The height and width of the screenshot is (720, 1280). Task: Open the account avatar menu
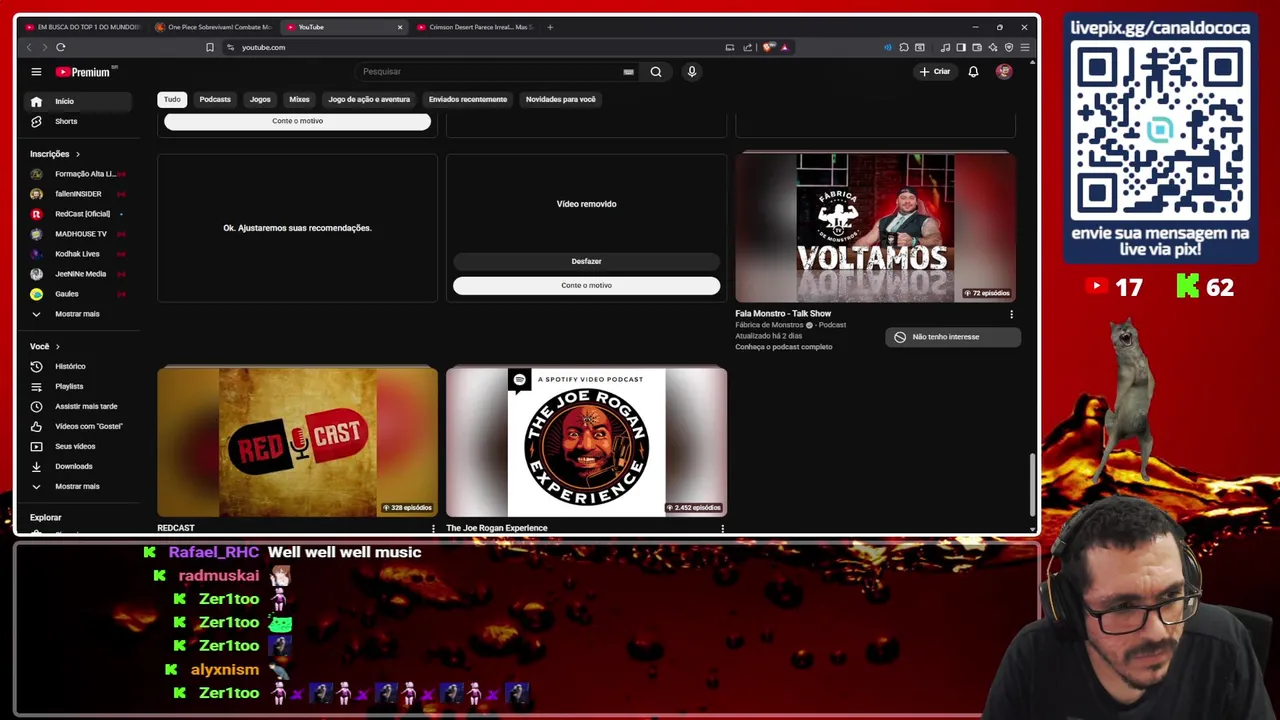(1004, 72)
